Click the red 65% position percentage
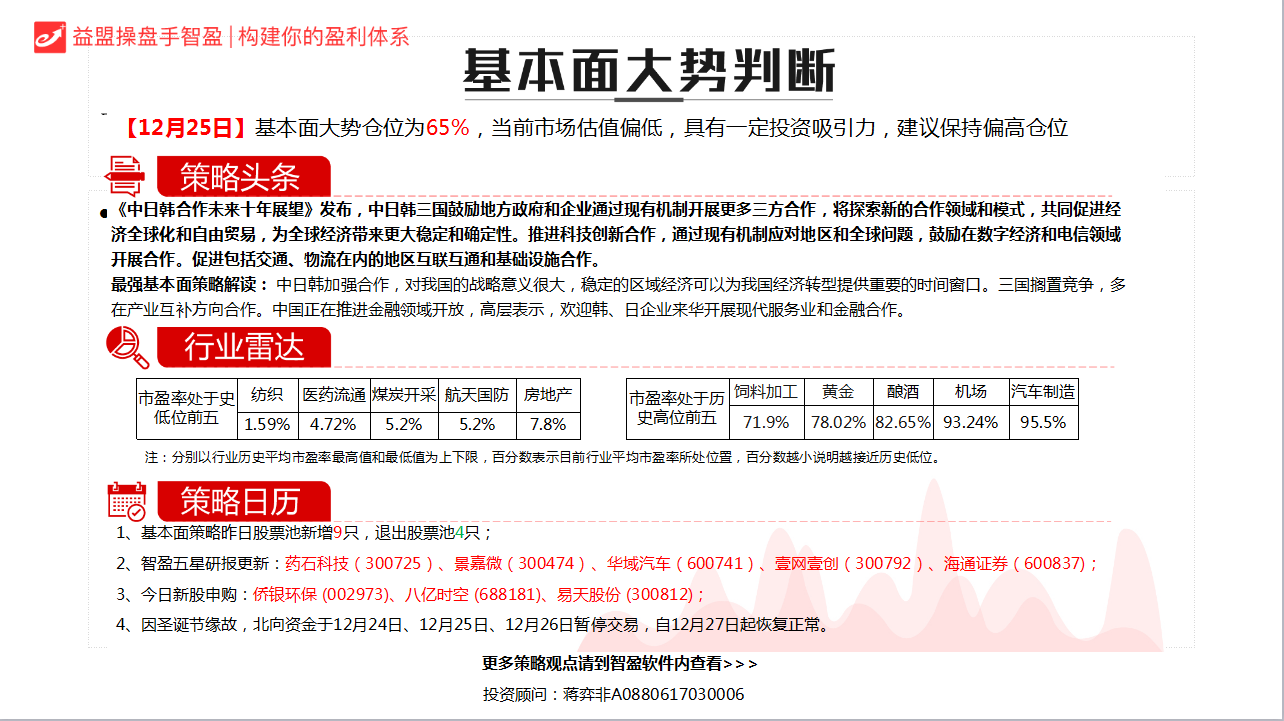The width and height of the screenshot is (1284, 721). pos(447,128)
